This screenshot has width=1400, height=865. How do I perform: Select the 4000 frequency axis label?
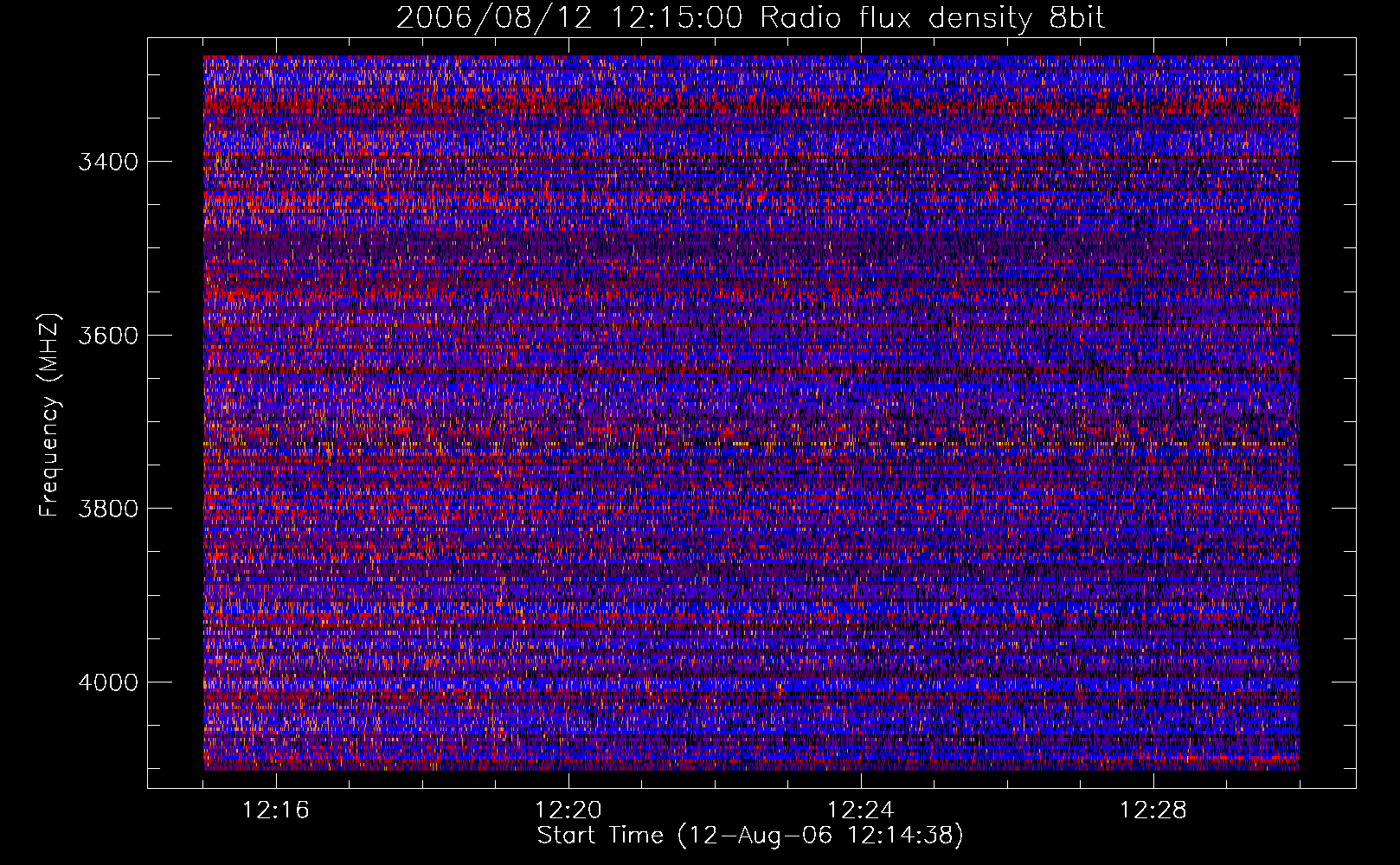[x=108, y=682]
